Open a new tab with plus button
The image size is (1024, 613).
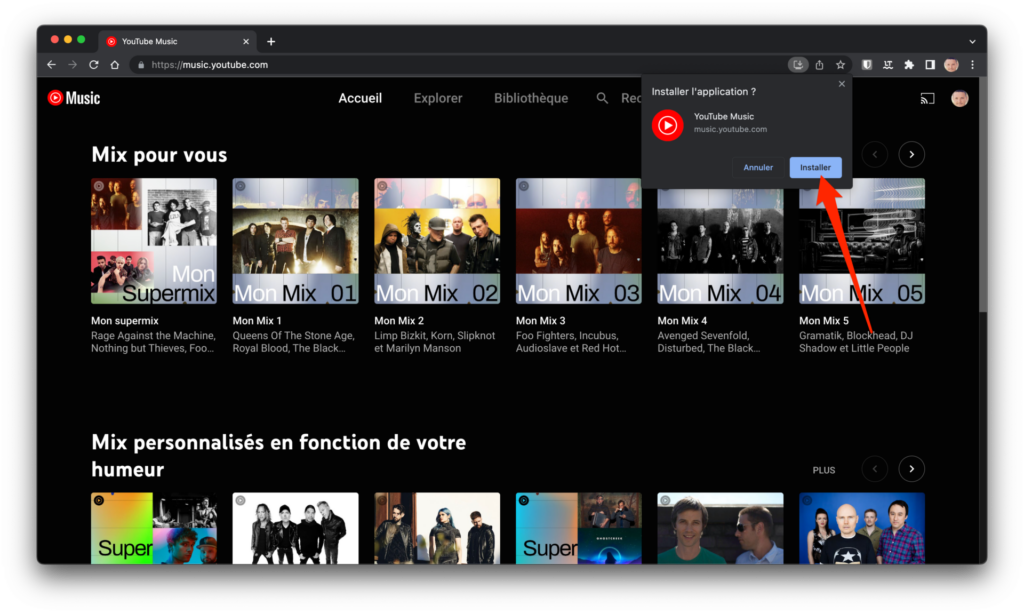coord(271,41)
